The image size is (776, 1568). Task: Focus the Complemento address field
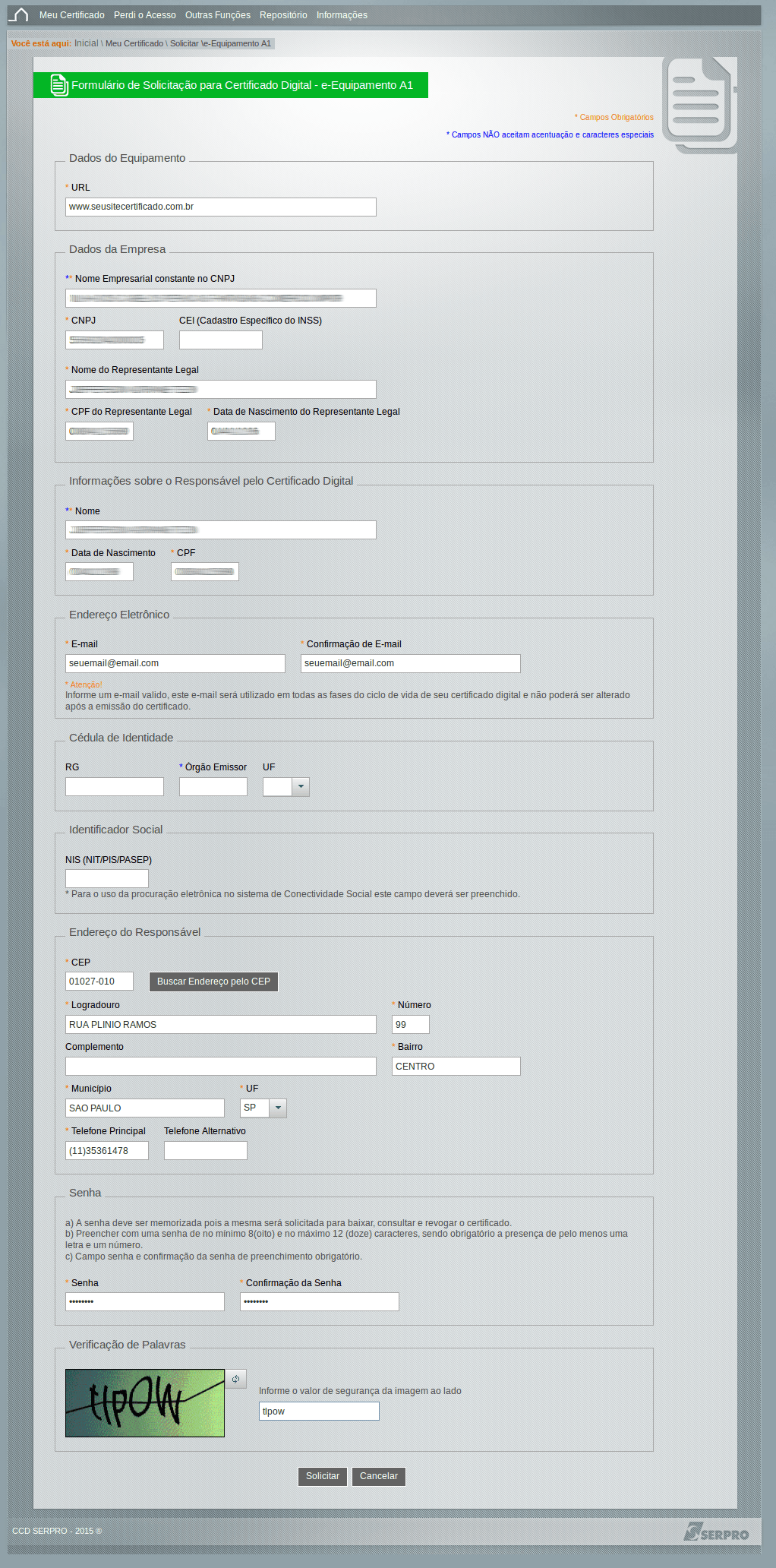pyautogui.click(x=220, y=1066)
